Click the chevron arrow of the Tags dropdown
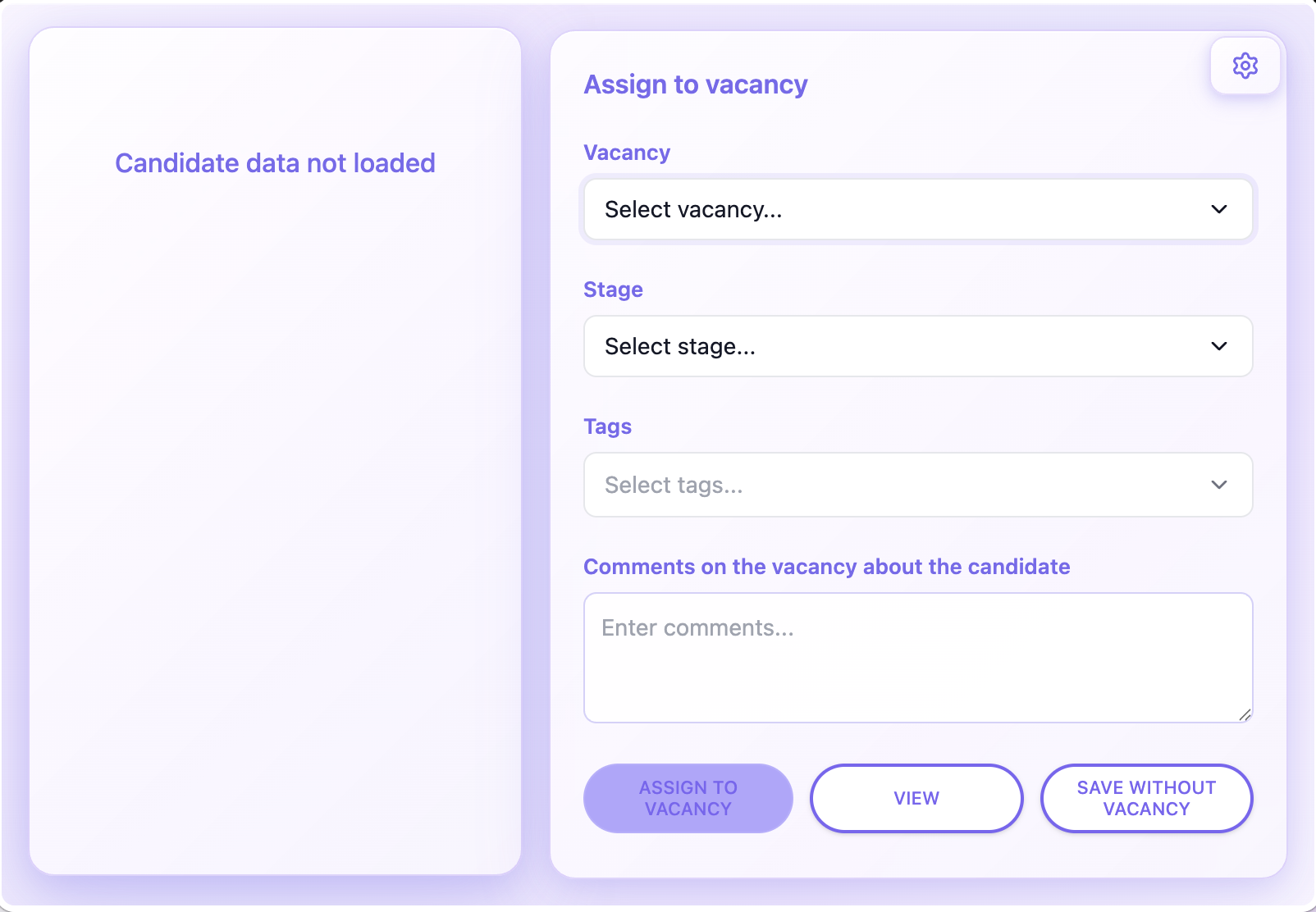This screenshot has height=912, width=1316. click(1219, 485)
